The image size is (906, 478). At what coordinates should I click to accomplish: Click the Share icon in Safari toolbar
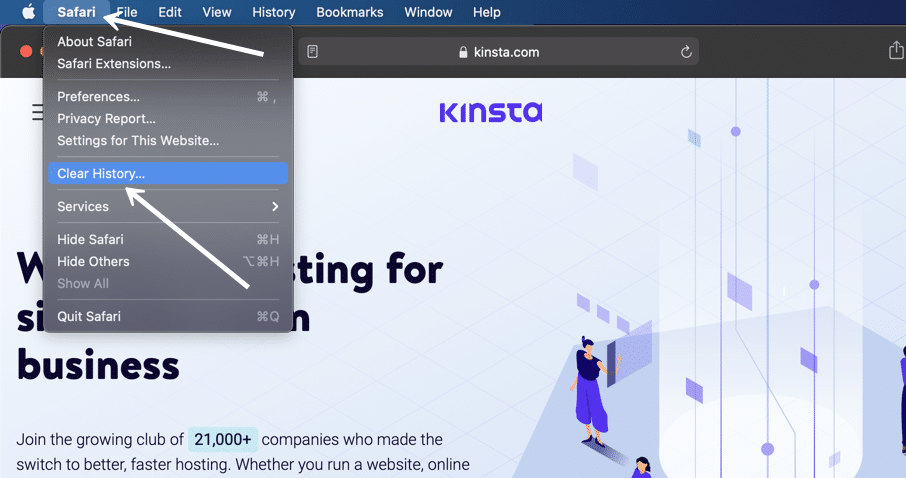[x=895, y=51]
